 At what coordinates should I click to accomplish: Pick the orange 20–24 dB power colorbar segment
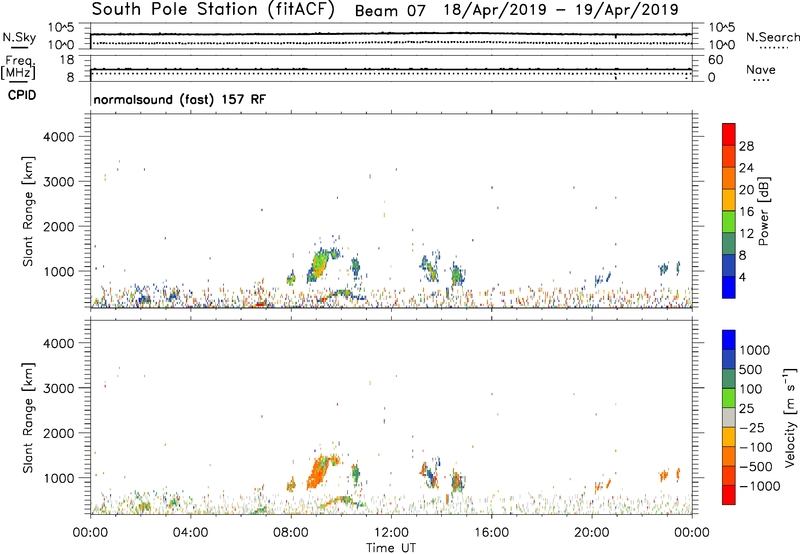(x=729, y=178)
